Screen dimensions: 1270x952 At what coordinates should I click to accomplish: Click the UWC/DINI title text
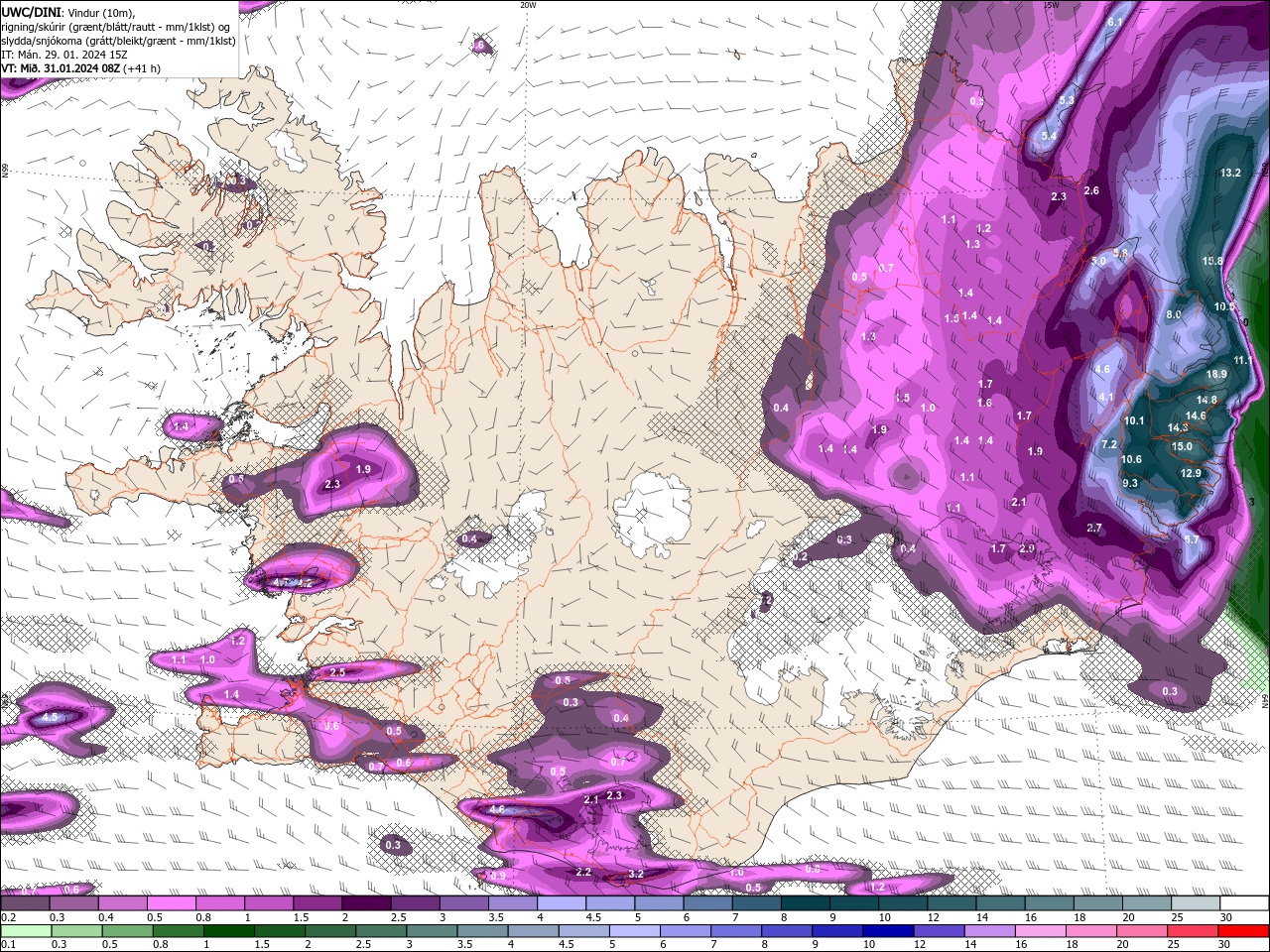(32, 12)
